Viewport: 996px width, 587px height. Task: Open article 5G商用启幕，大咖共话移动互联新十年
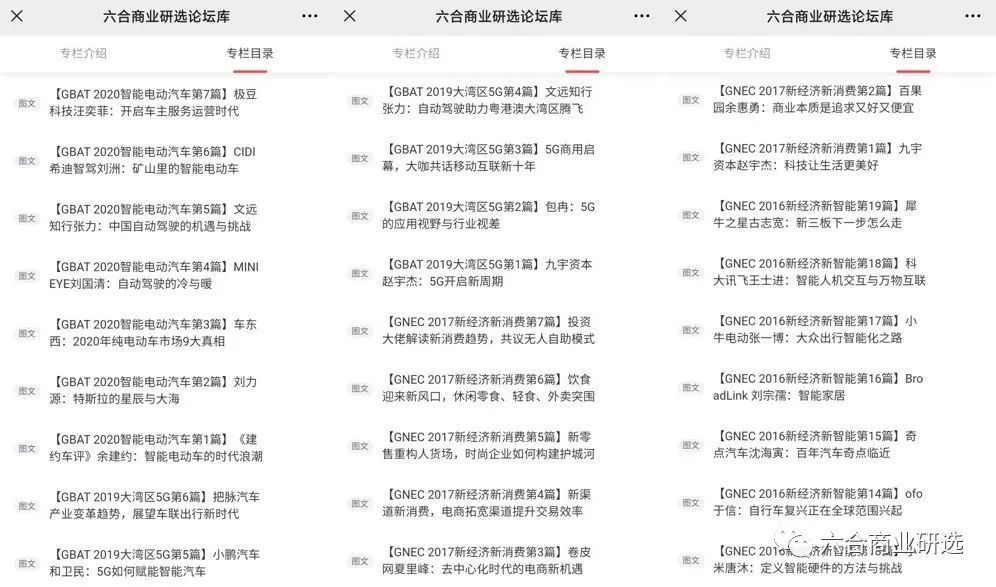point(488,158)
